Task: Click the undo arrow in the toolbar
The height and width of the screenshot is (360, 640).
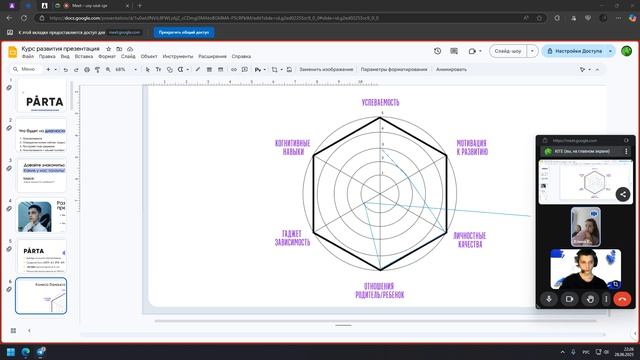Action: [x=65, y=70]
